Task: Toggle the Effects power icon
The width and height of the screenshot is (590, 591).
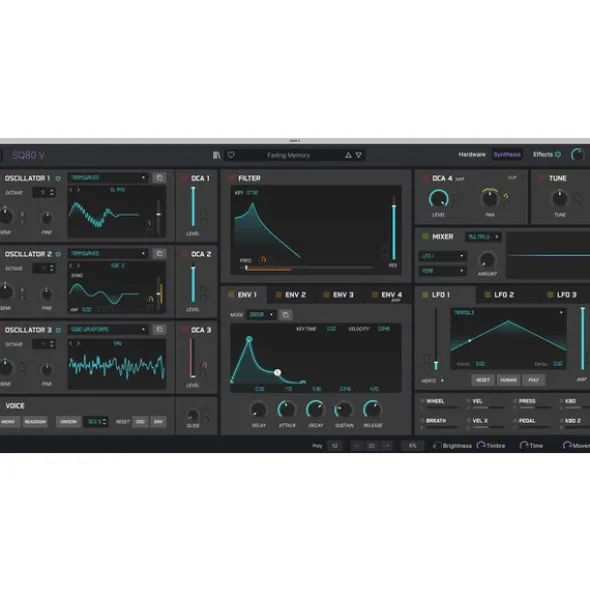Action: [558, 154]
